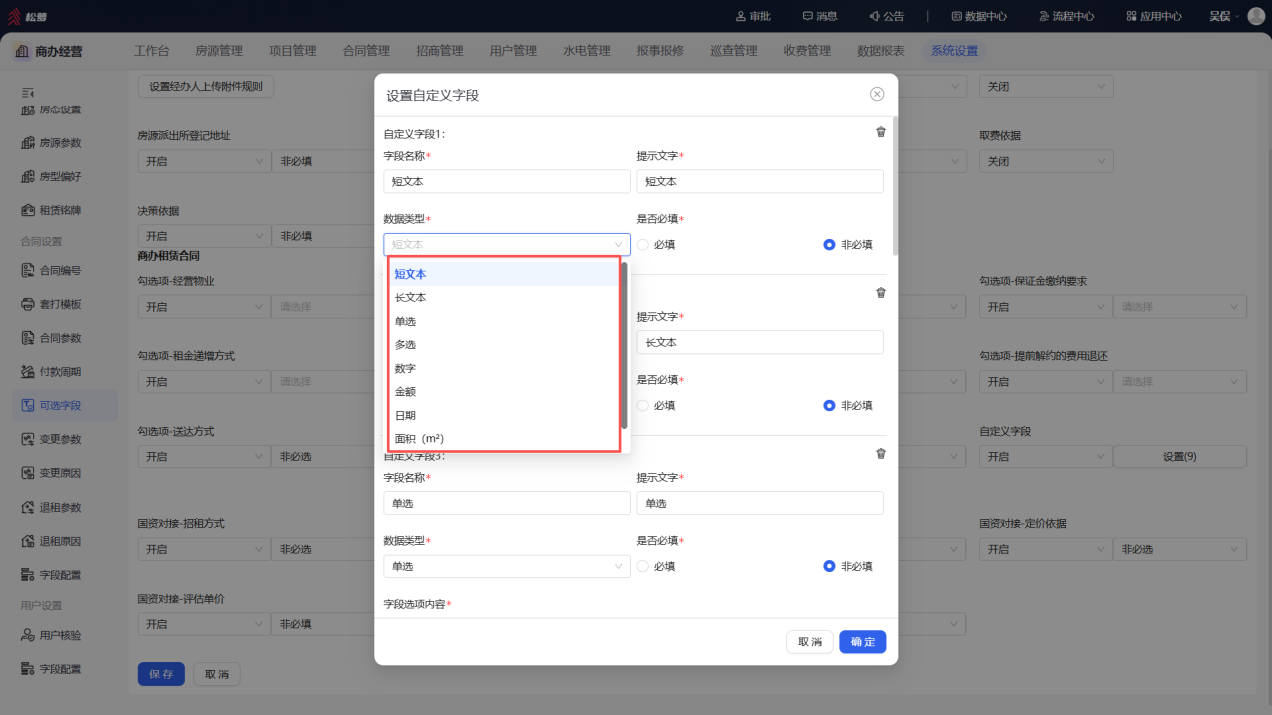Click 取消 button in the dialog
This screenshot has width=1272, height=715.
(809, 642)
